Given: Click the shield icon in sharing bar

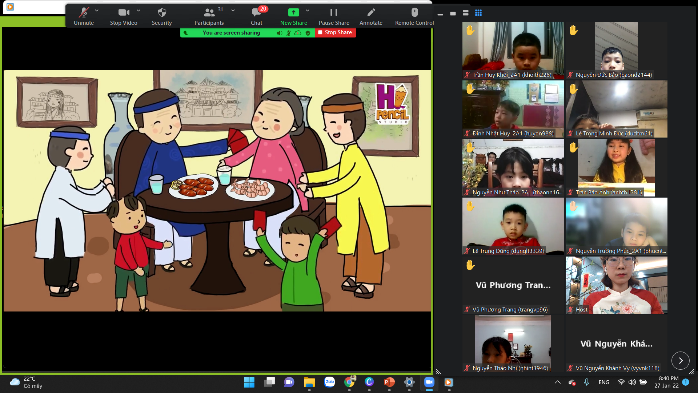Looking at the screenshot, I should click(x=308, y=32).
